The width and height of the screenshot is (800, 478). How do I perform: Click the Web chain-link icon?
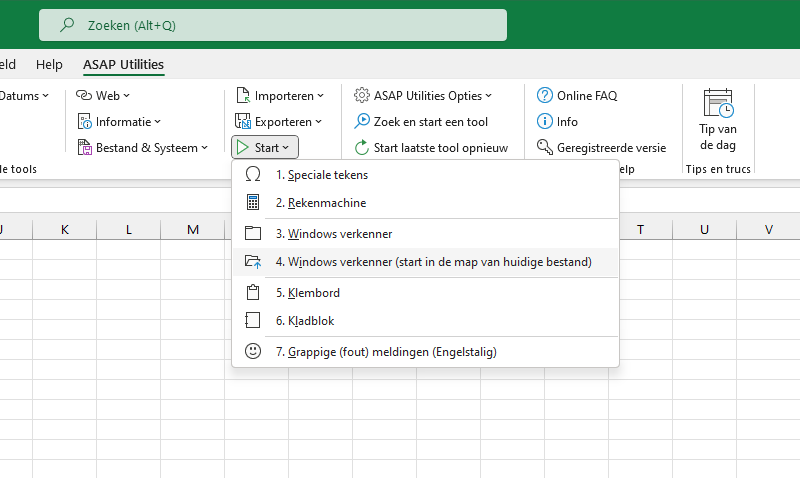pos(84,95)
